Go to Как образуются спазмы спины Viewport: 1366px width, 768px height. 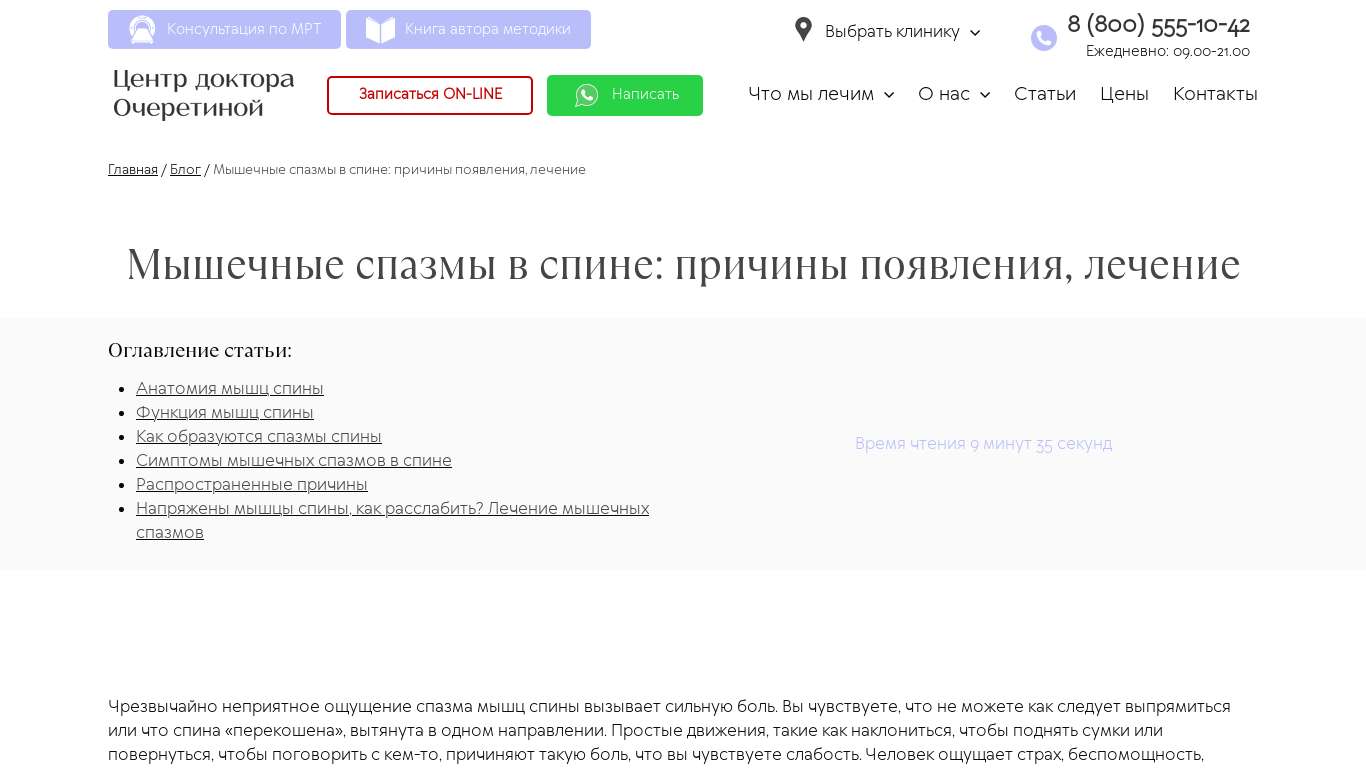click(259, 437)
